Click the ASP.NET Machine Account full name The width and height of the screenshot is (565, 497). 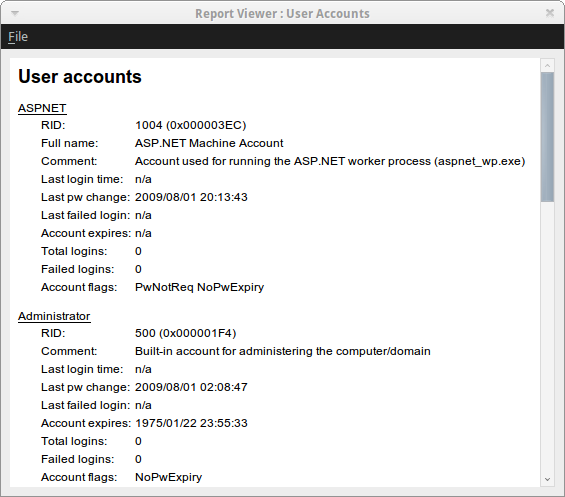tap(209, 143)
